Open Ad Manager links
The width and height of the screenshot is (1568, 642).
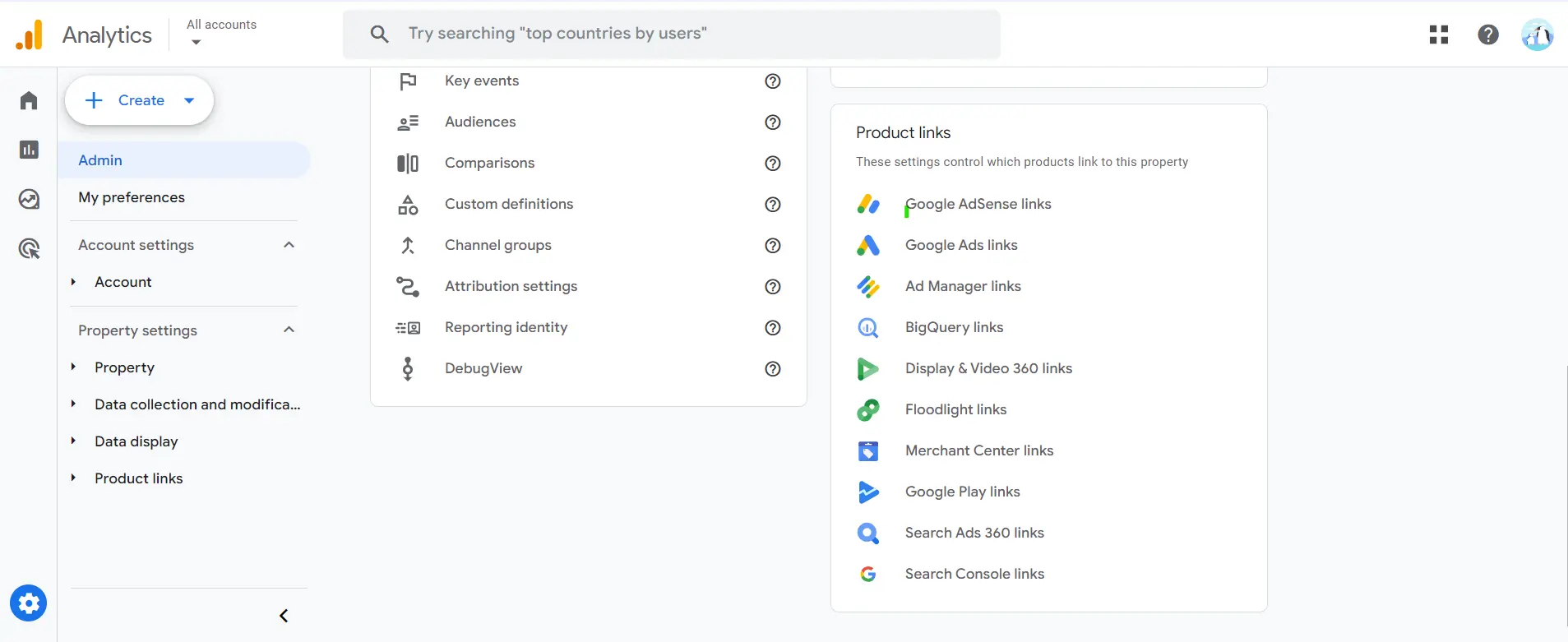pyautogui.click(x=963, y=286)
